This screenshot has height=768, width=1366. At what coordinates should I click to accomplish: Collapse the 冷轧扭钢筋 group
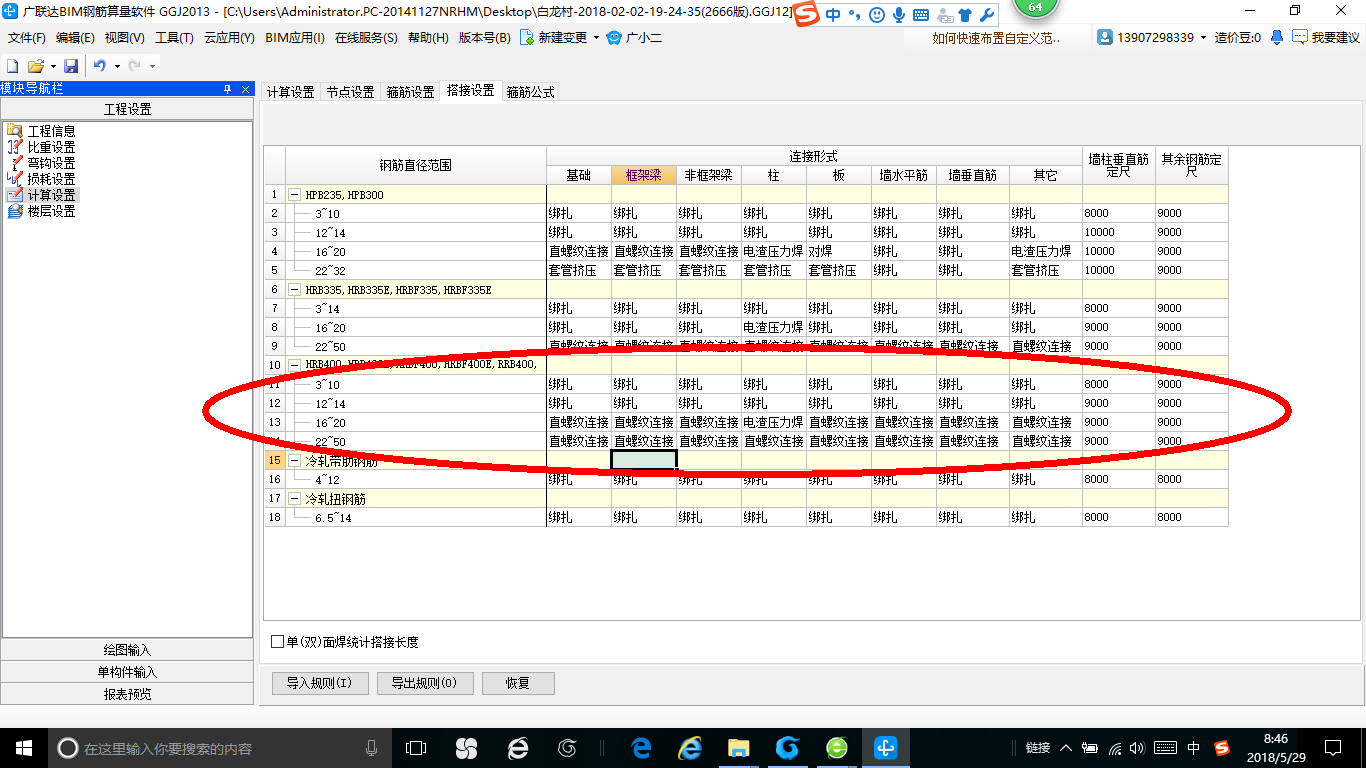coord(294,498)
